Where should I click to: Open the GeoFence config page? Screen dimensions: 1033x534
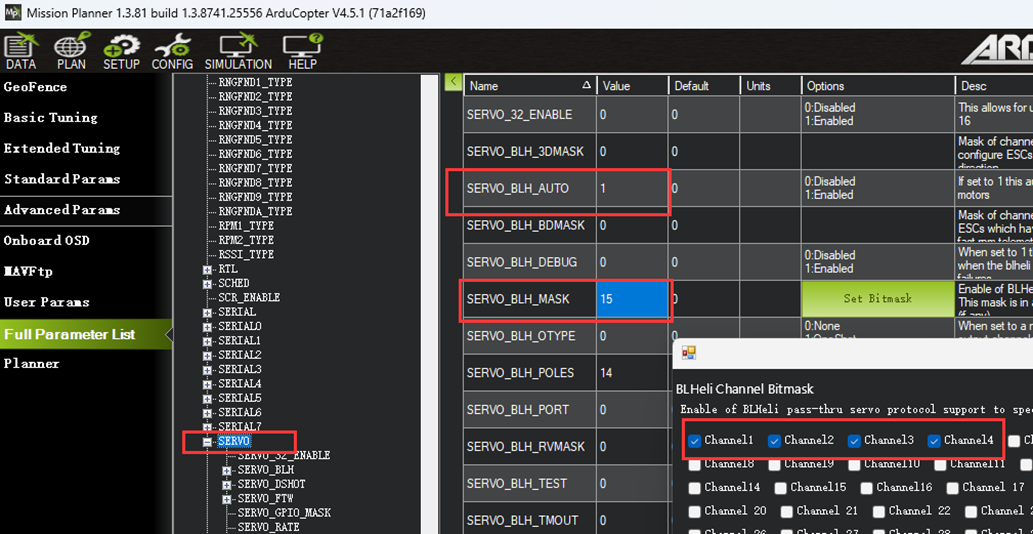coord(36,87)
